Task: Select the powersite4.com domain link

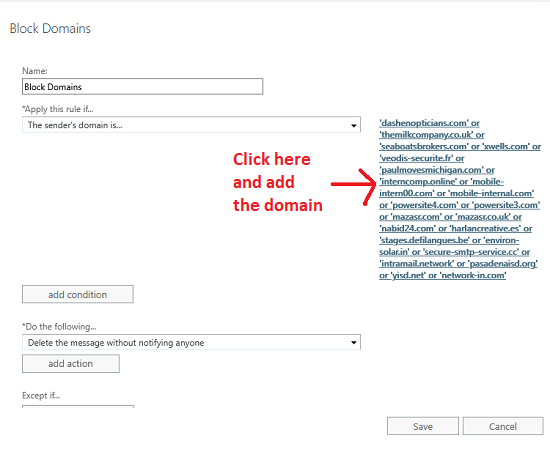Action: tap(425, 205)
